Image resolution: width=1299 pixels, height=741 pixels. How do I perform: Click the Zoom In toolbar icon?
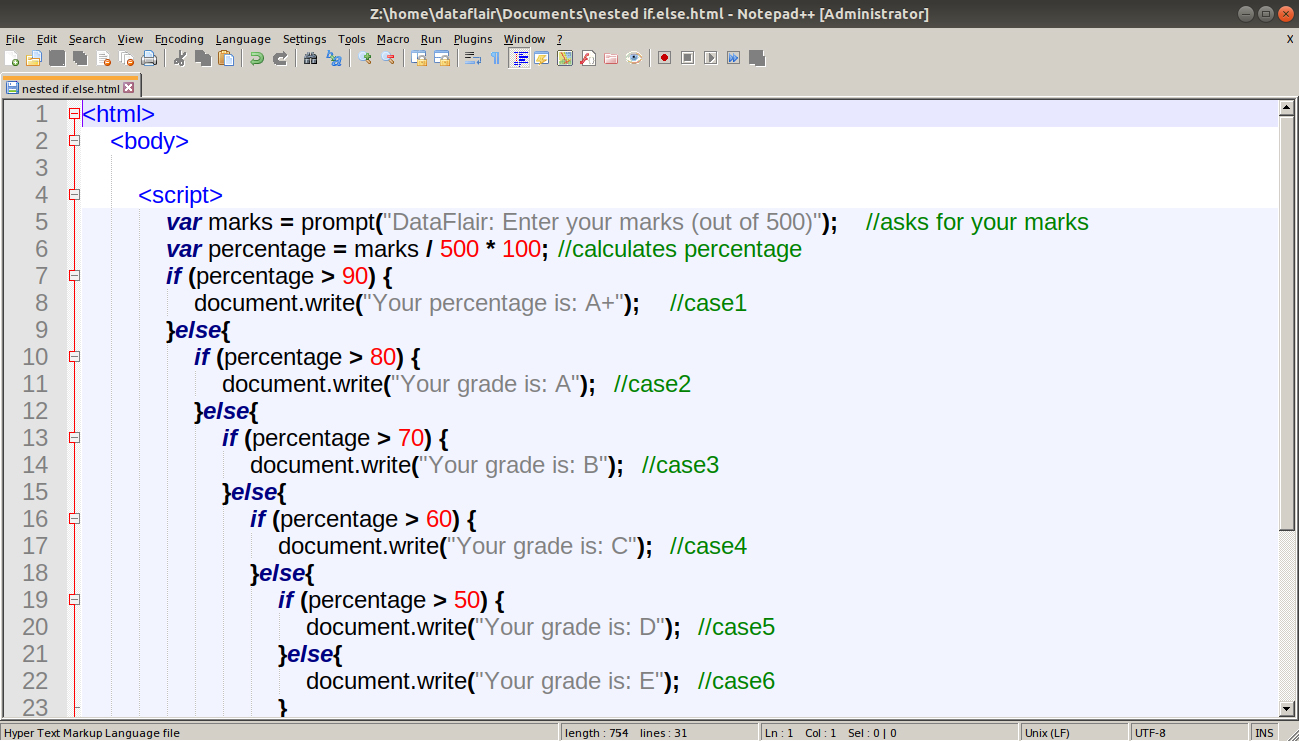coord(362,58)
